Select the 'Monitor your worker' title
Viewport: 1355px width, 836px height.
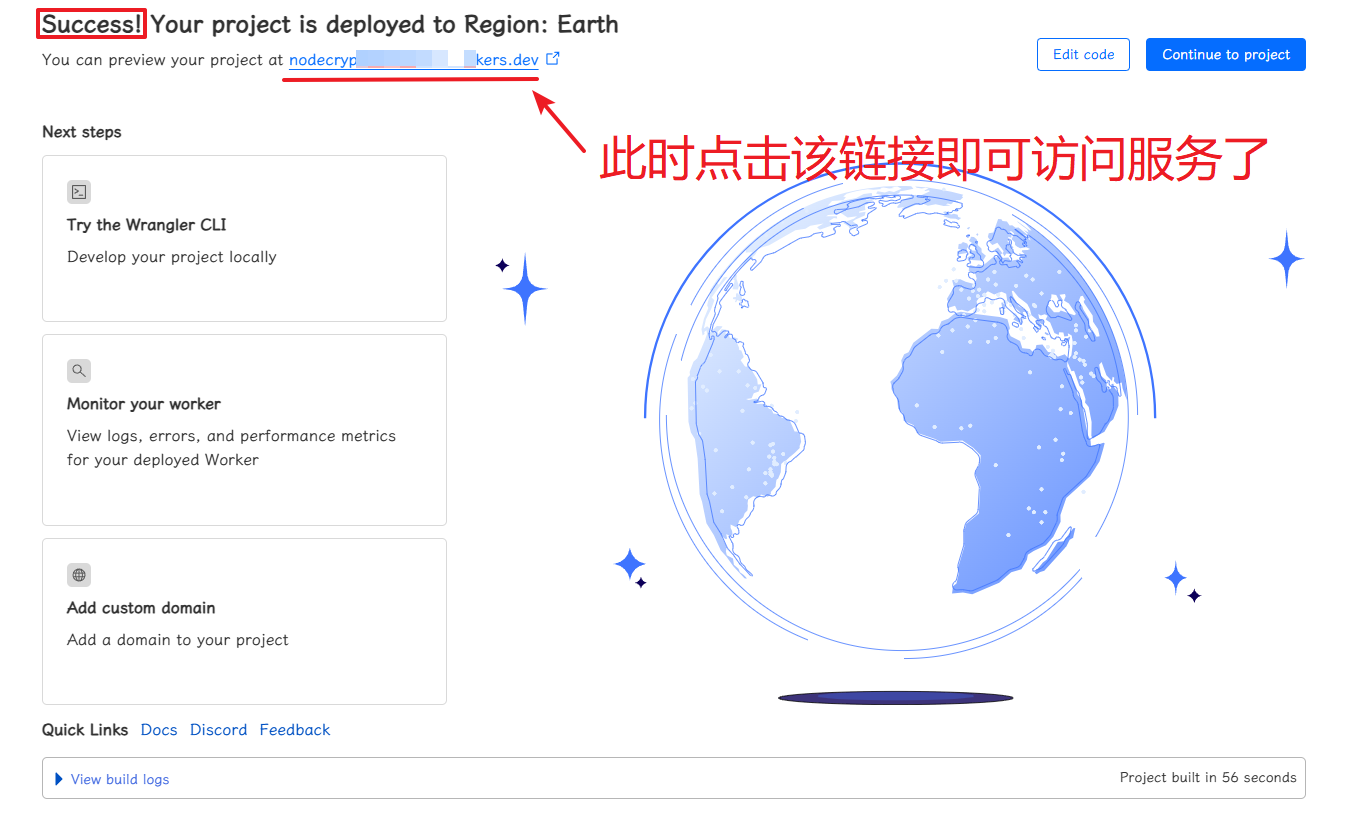[x=144, y=404]
